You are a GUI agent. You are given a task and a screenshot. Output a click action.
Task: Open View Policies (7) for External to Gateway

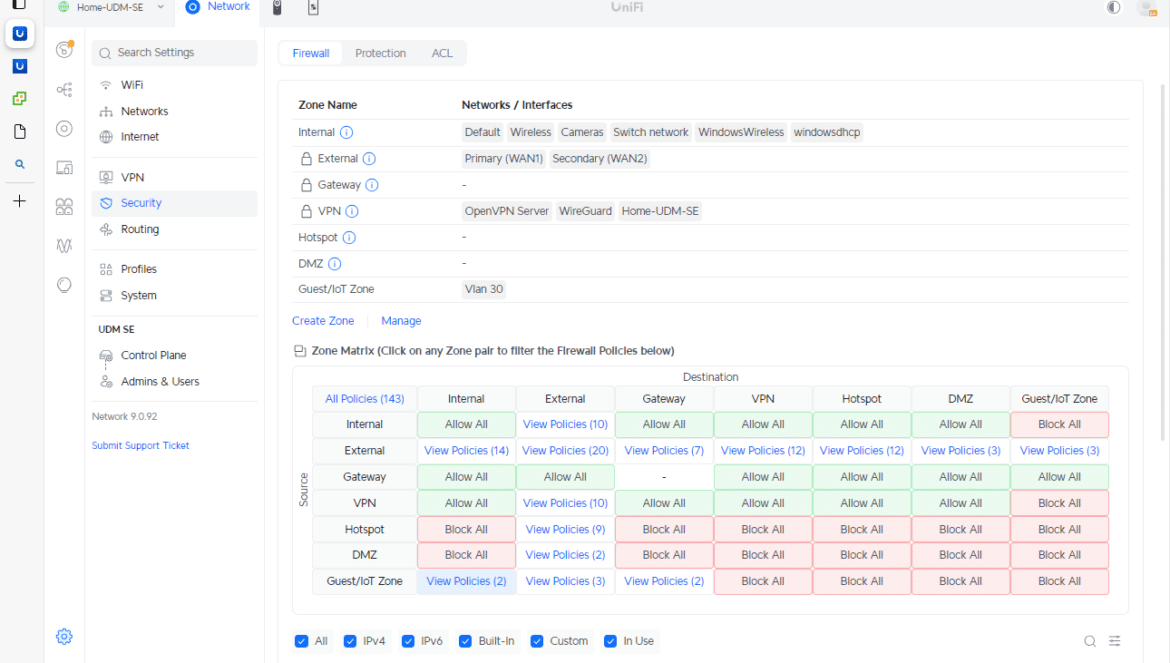coord(664,450)
